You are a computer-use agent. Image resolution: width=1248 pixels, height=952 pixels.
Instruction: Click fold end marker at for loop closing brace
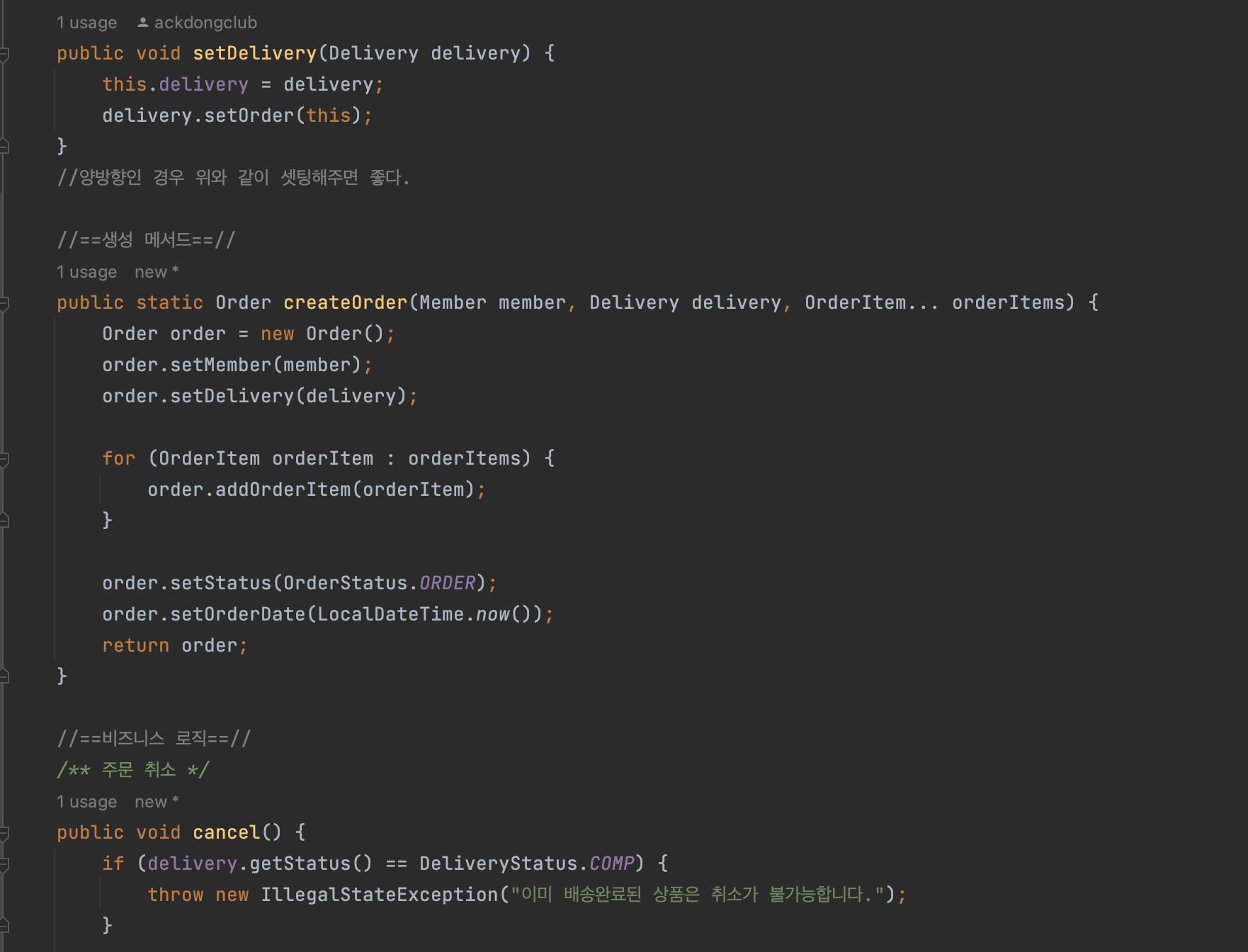click(4, 520)
